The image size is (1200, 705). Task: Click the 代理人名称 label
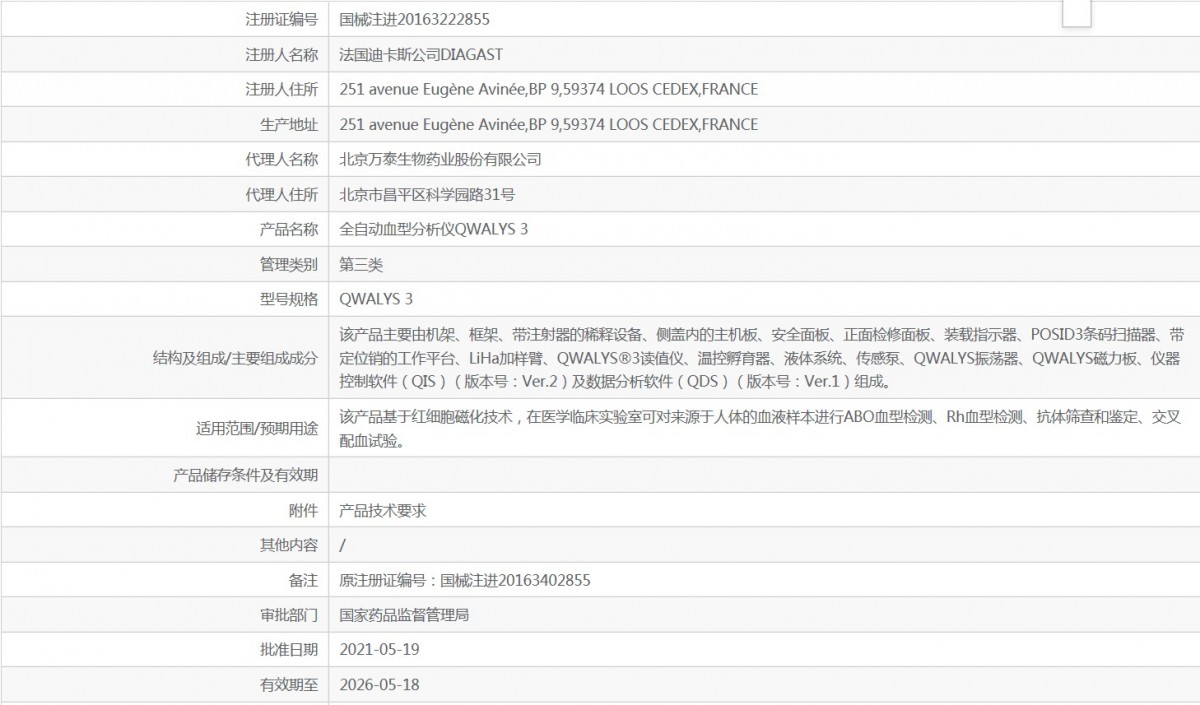tap(282, 159)
